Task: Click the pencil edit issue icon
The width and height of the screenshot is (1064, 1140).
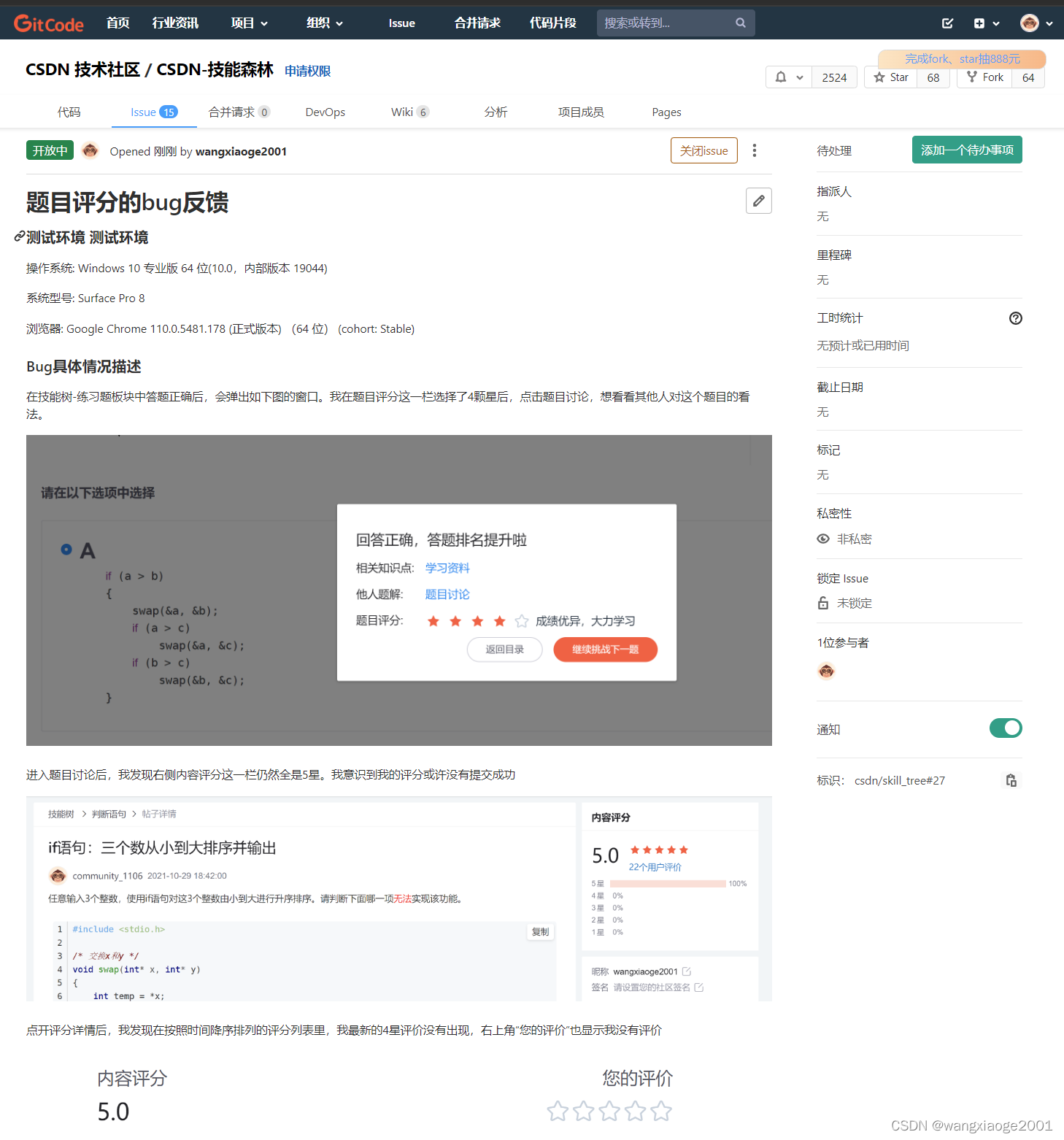Action: [759, 201]
